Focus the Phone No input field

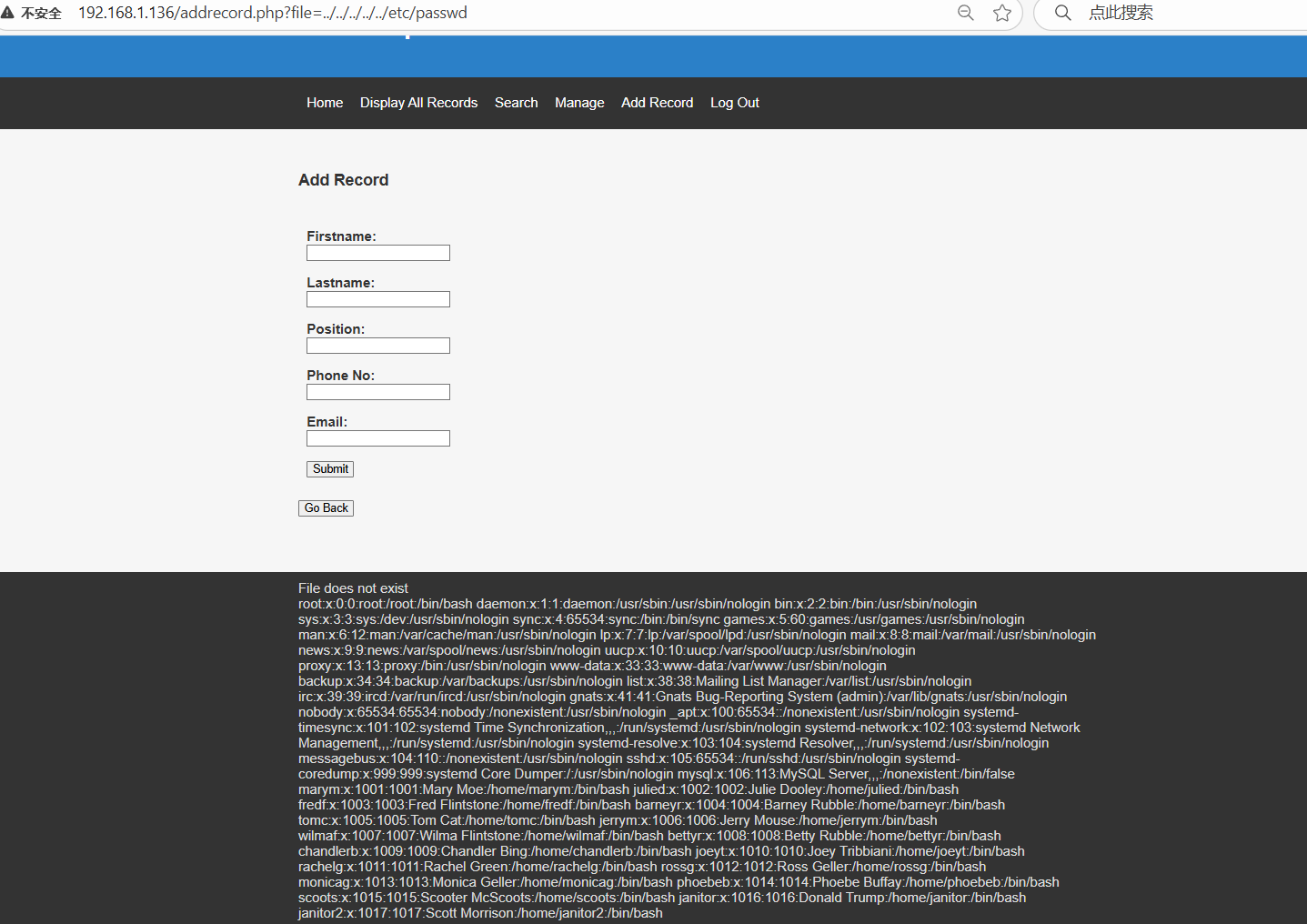[x=378, y=392]
